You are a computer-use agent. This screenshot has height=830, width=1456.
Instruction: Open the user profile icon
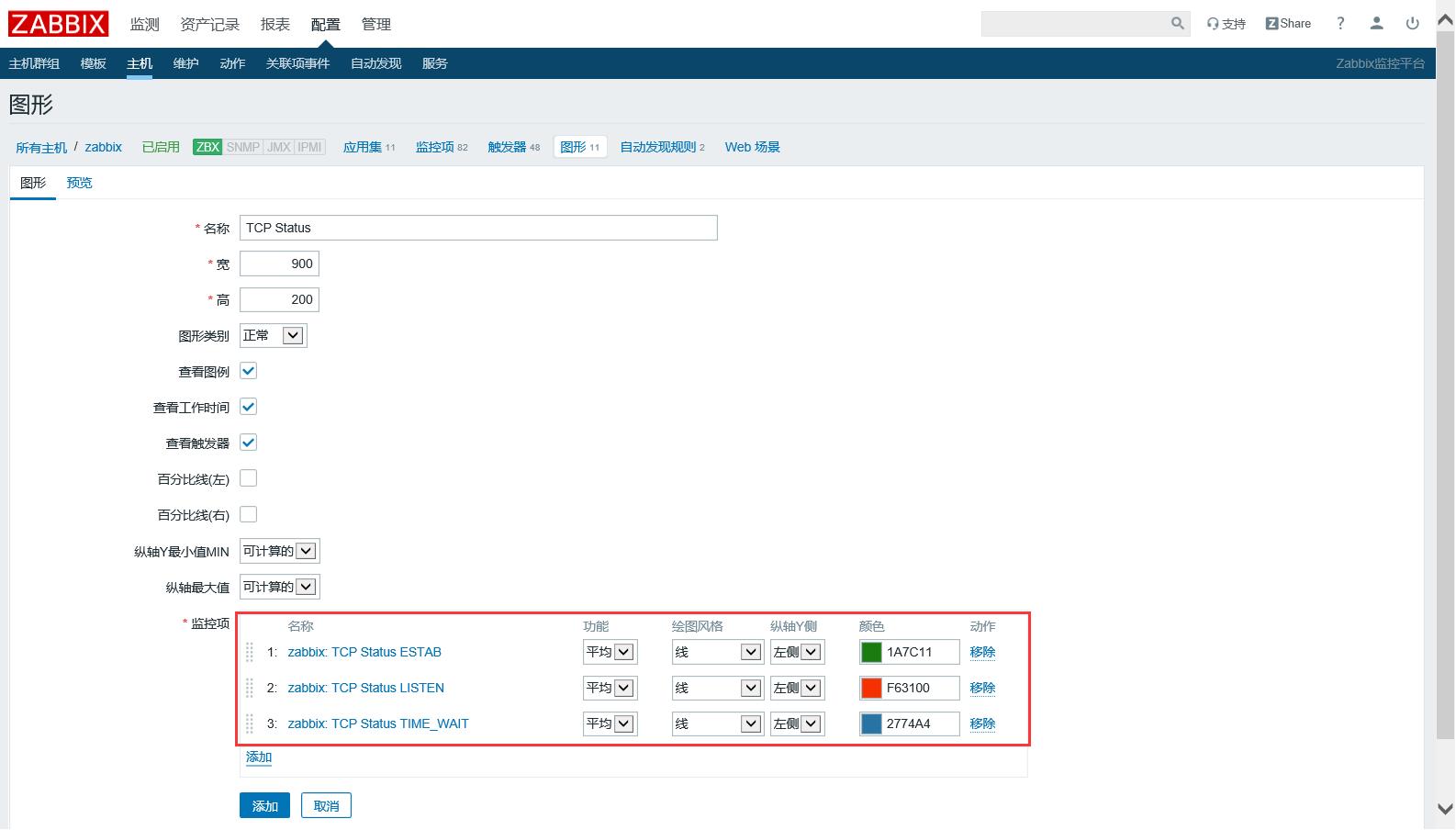[1376, 24]
